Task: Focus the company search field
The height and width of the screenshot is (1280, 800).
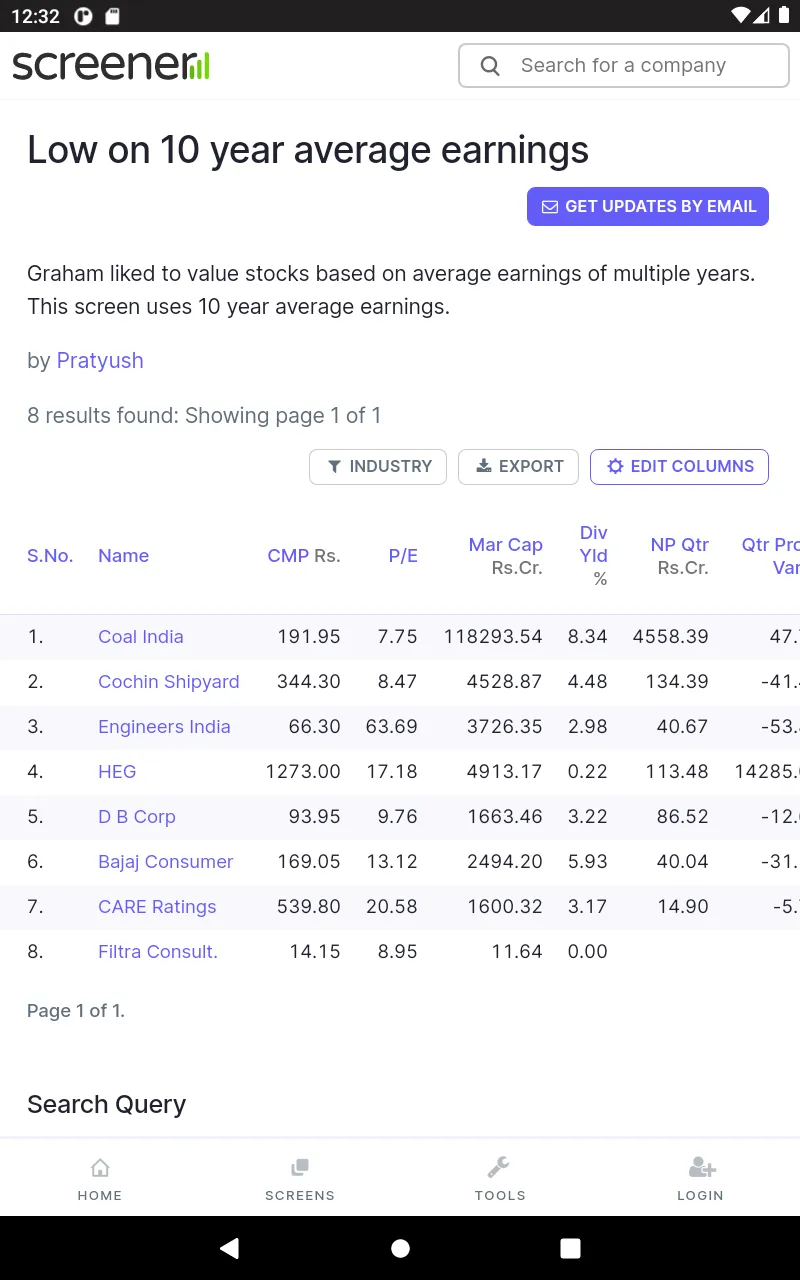Action: pos(624,66)
